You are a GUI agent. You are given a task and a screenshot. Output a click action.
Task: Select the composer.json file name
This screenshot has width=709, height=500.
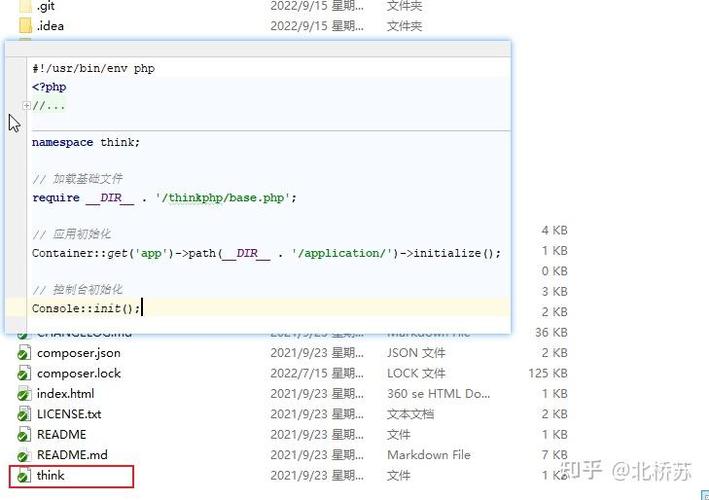tap(79, 353)
